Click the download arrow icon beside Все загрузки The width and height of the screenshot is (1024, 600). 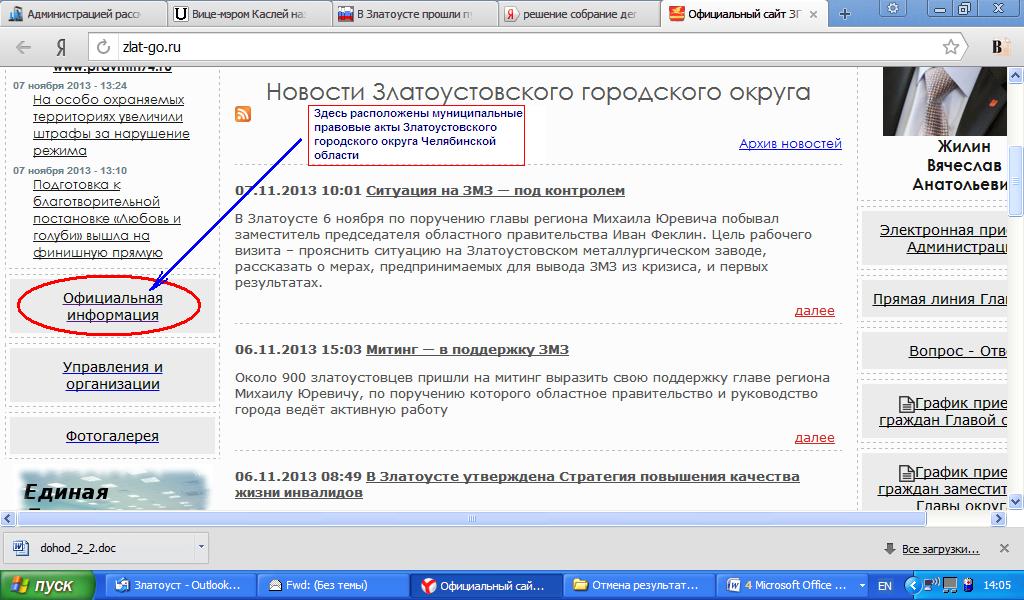[x=889, y=548]
